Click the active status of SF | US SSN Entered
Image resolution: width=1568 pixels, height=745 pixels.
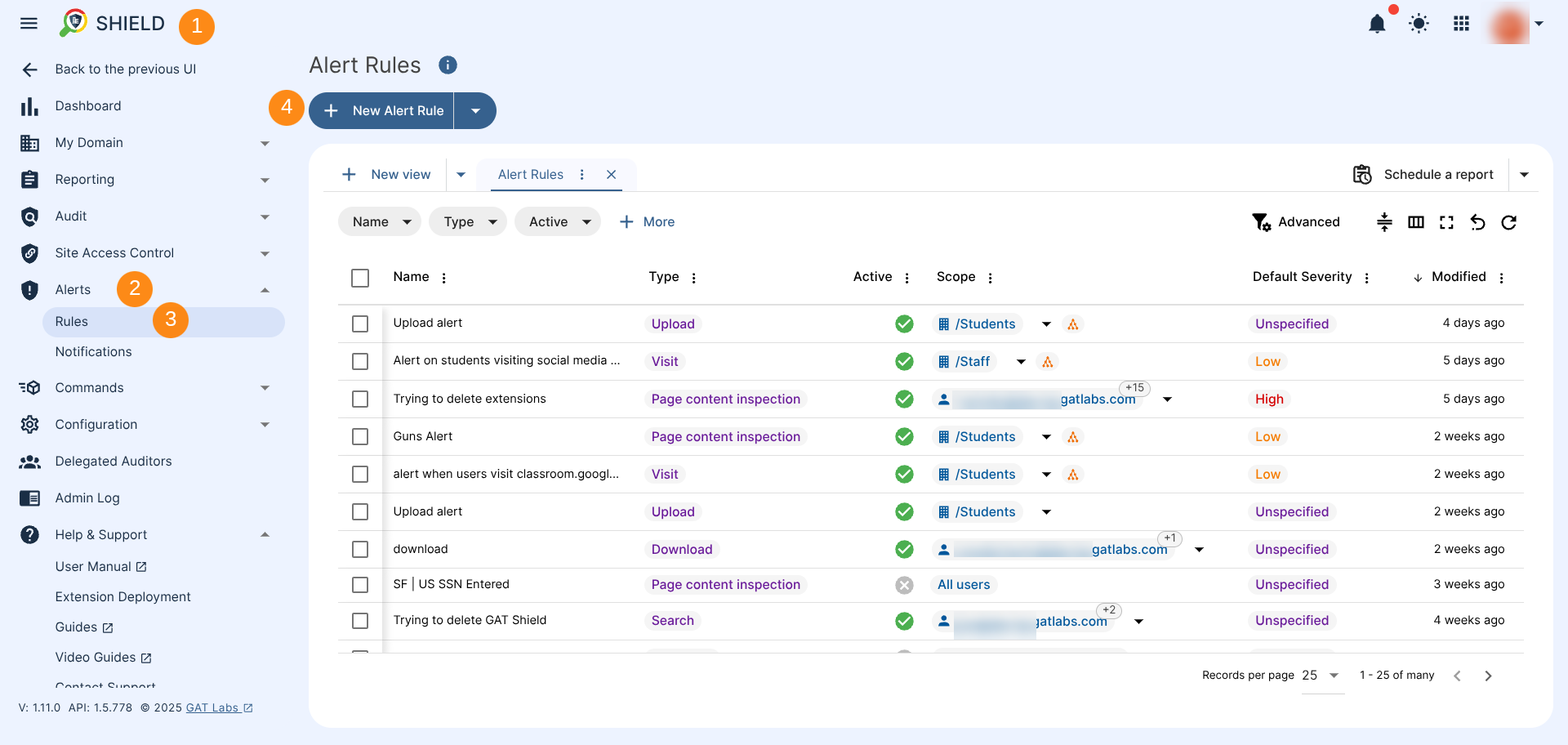click(x=904, y=585)
